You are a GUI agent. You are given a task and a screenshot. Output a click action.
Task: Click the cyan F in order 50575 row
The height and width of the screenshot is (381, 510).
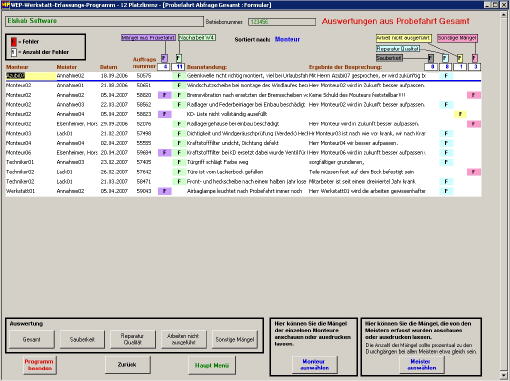[446, 76]
